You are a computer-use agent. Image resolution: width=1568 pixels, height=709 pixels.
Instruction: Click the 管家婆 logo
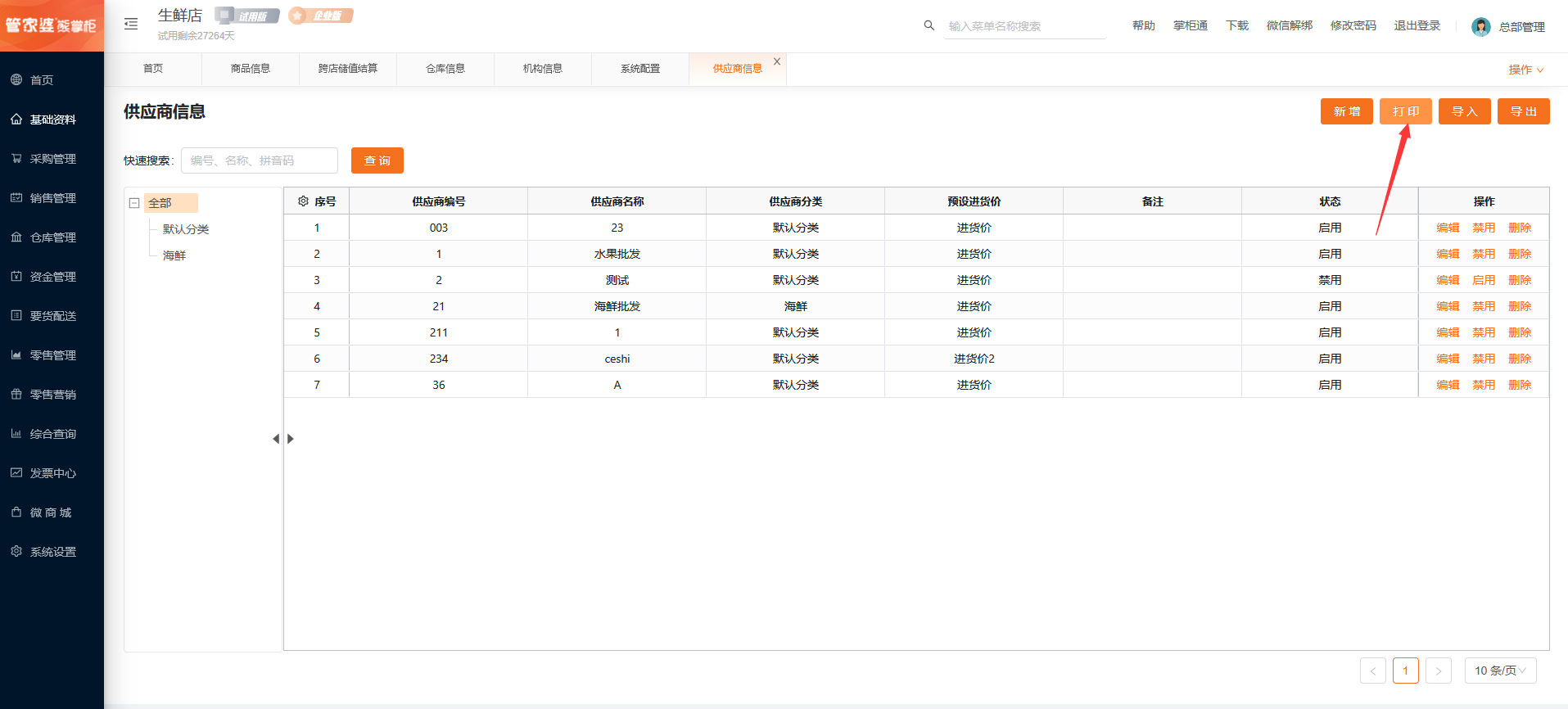tap(52, 25)
